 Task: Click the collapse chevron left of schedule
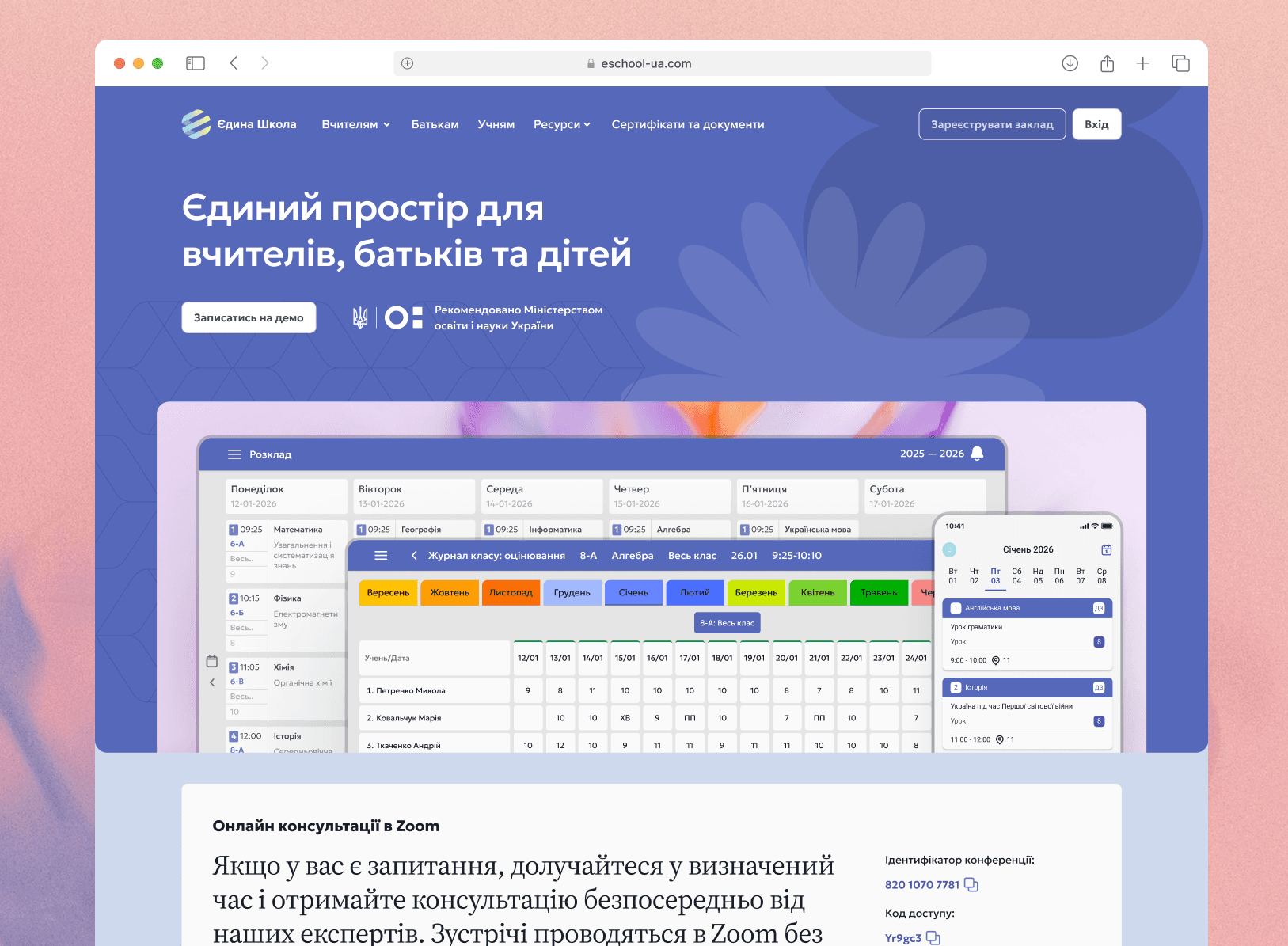[x=212, y=682]
